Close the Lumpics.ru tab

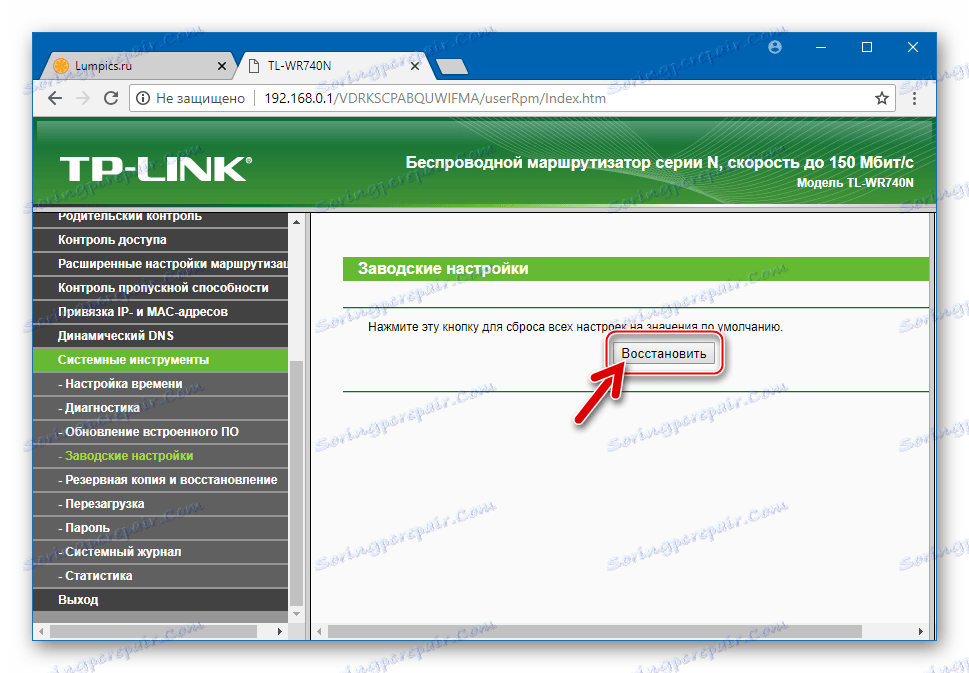[x=222, y=66]
